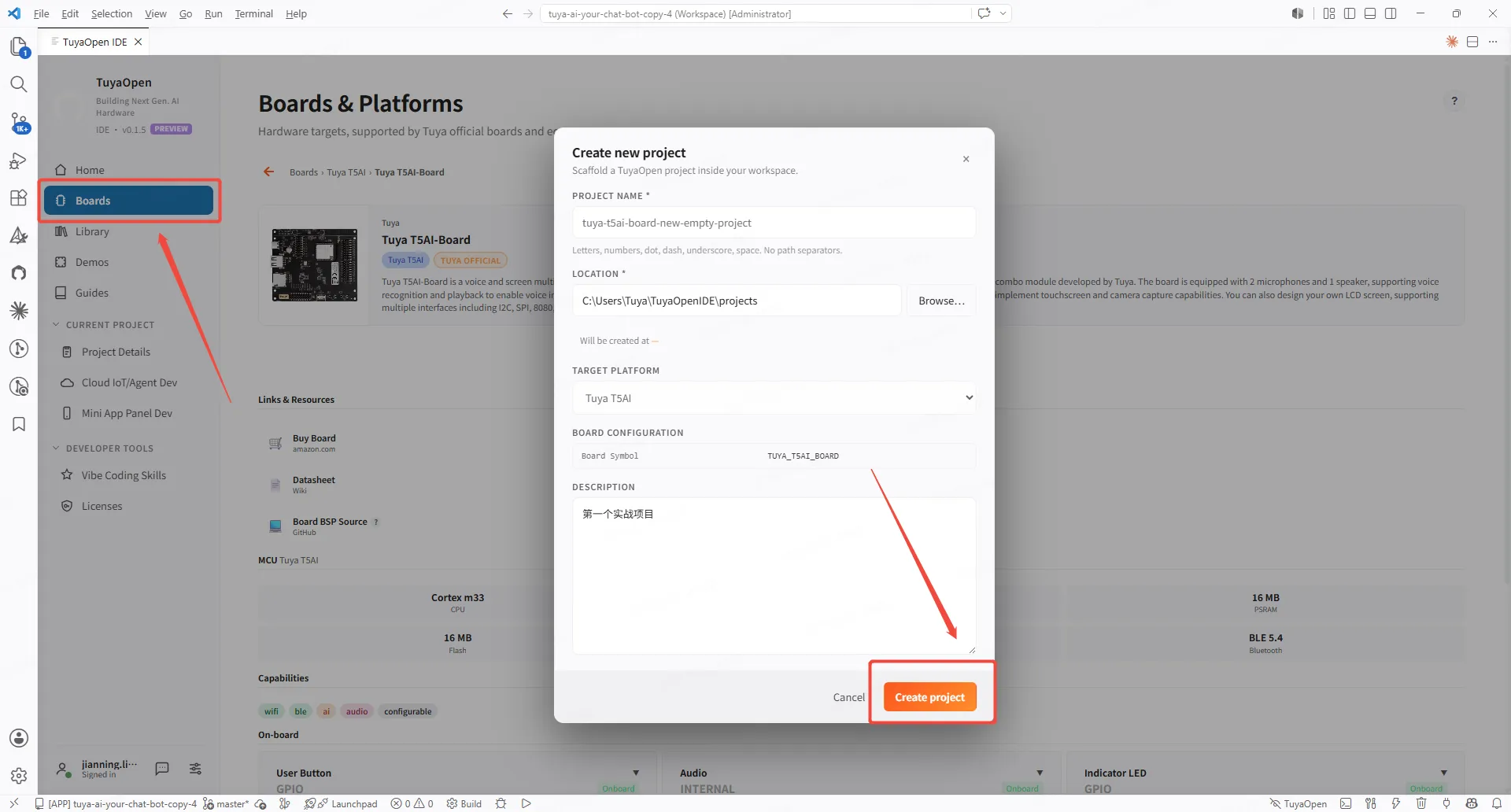Go to Boards in the sidebar
The width and height of the screenshot is (1511, 812).
(x=129, y=201)
